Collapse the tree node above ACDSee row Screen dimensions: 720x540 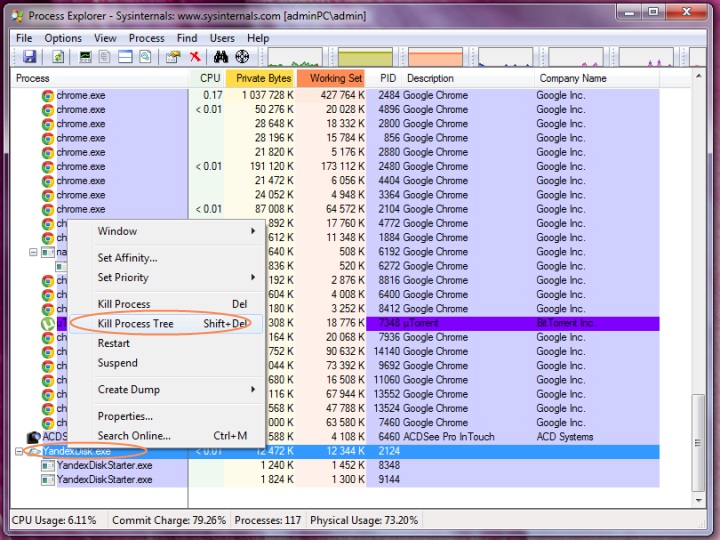tap(33, 252)
